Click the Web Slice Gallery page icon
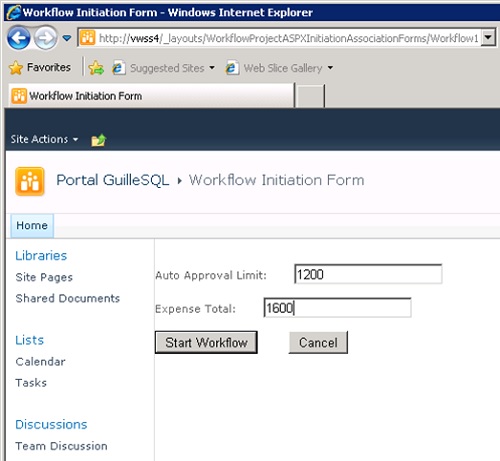Screen dimensions: 500x461 (x=232, y=68)
